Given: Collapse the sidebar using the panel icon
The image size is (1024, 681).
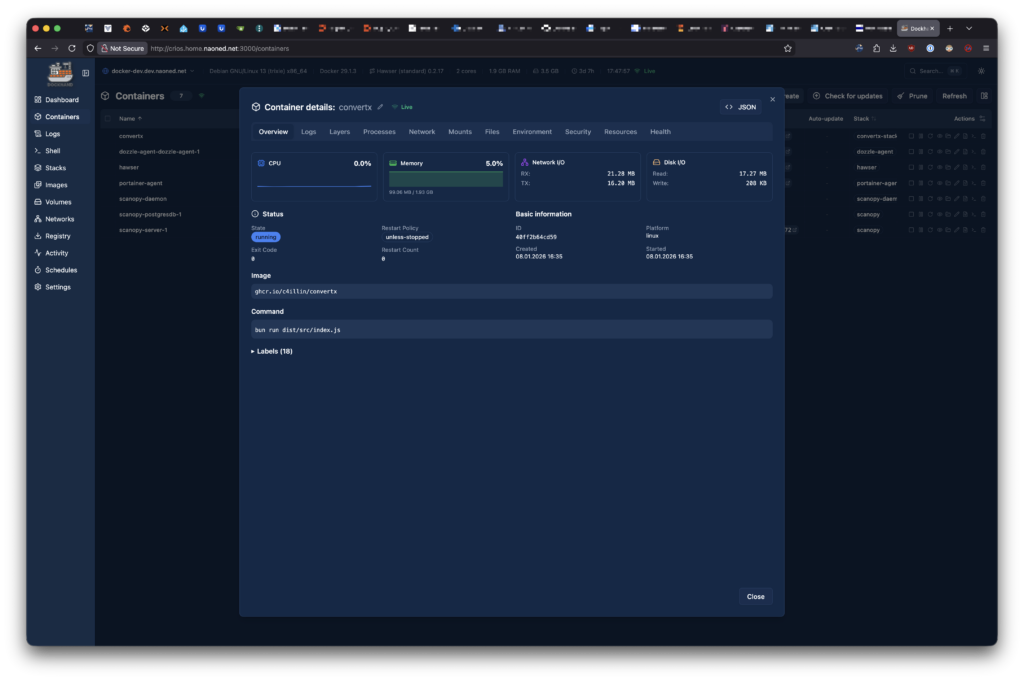Looking at the screenshot, I should click(x=85, y=73).
